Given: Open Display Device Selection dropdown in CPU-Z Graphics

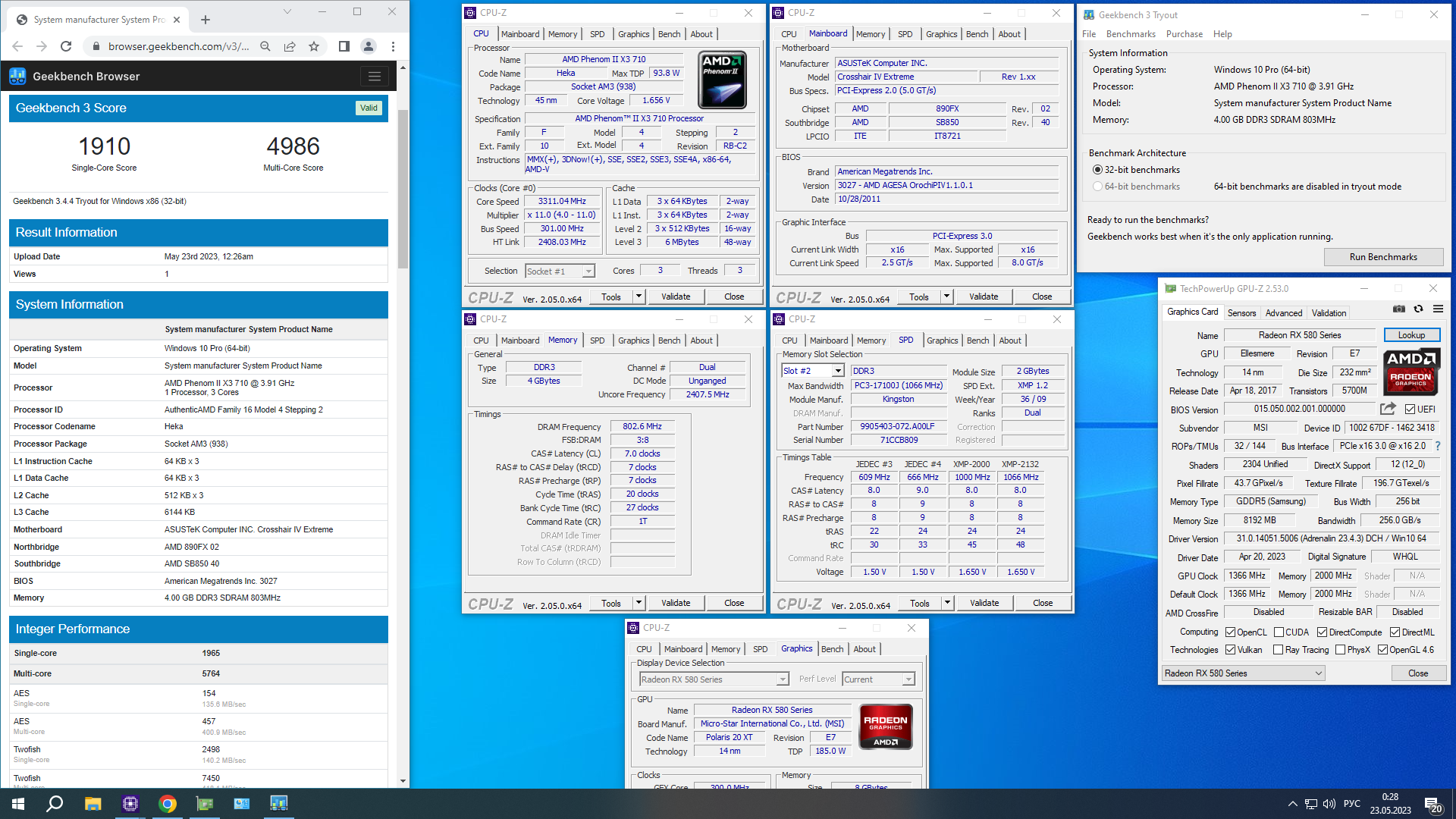Looking at the screenshot, I should tap(714, 679).
